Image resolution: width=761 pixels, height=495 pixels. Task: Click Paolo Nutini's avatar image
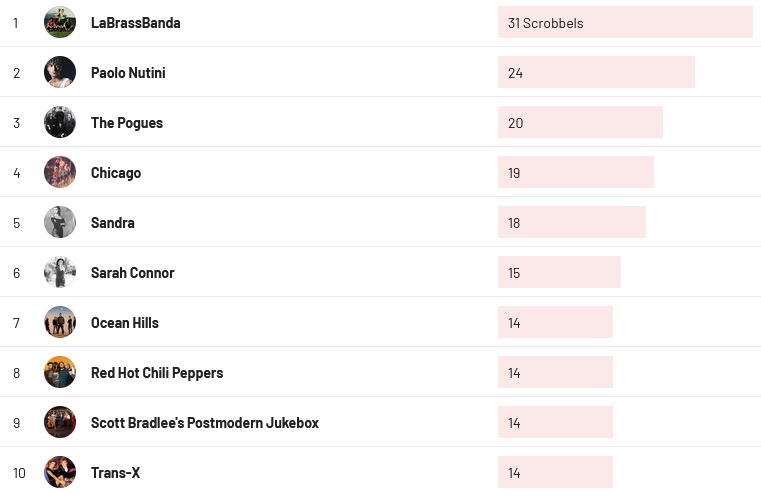[60, 72]
